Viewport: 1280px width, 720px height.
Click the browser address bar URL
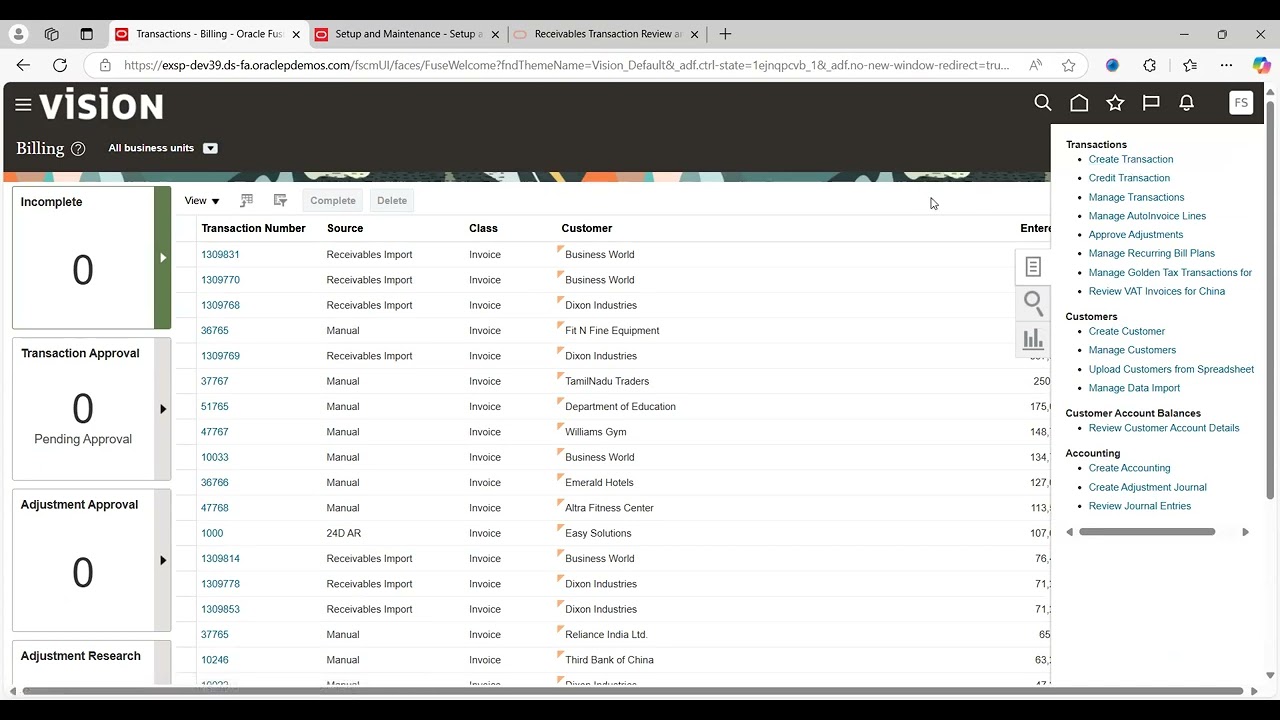567,65
